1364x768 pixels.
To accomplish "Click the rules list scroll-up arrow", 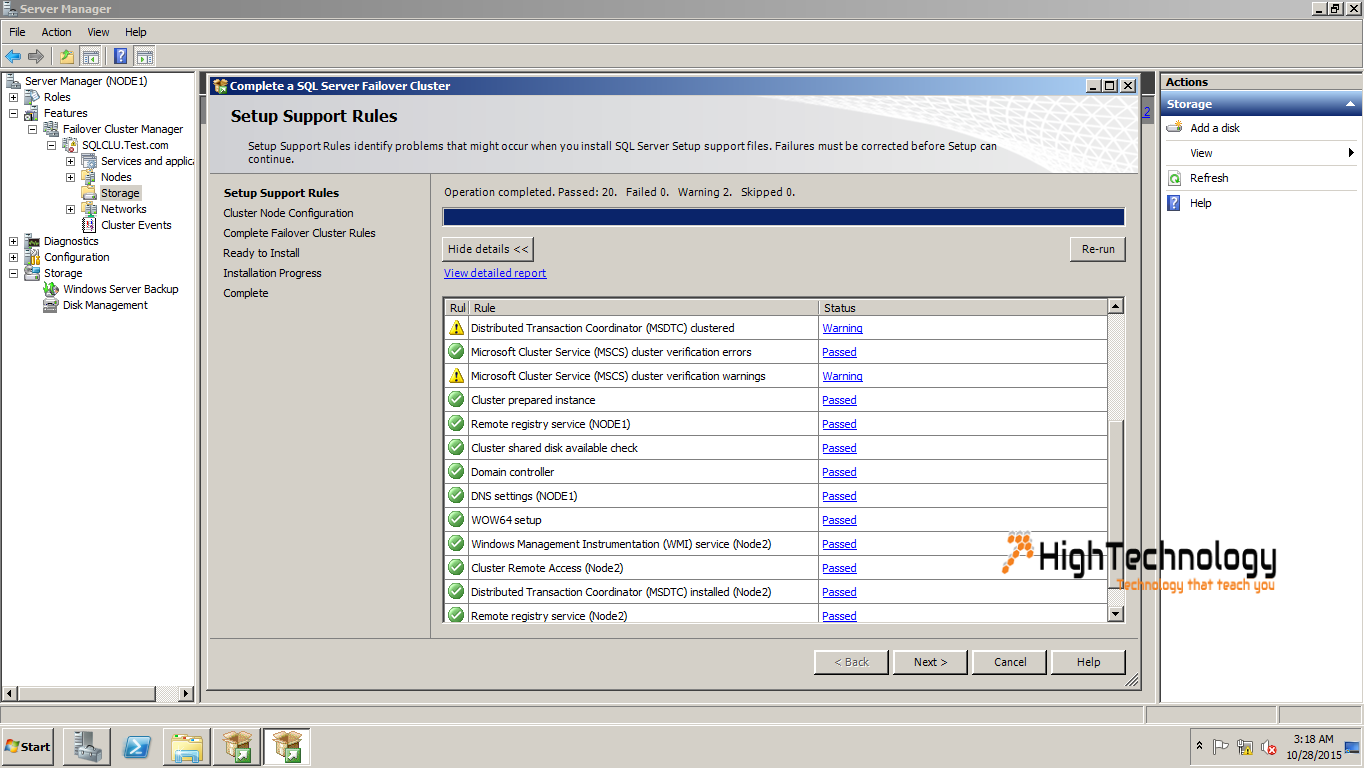I will click(x=1116, y=306).
